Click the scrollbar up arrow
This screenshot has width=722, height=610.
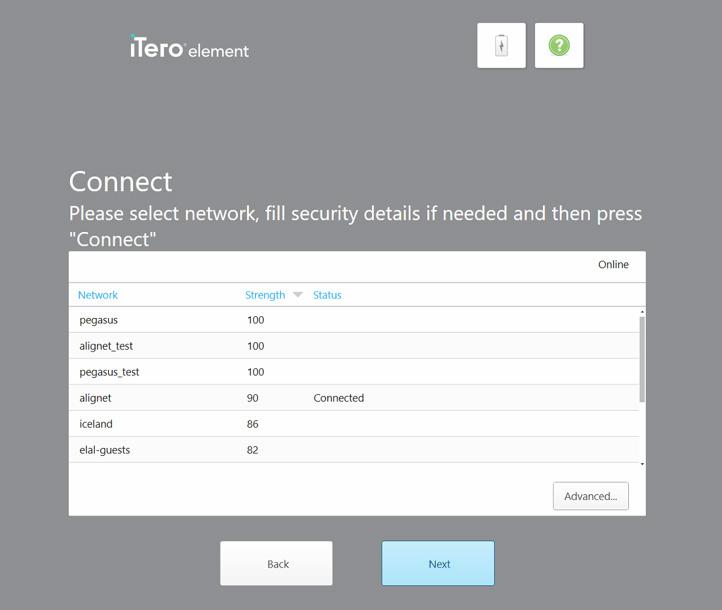[x=642, y=312]
